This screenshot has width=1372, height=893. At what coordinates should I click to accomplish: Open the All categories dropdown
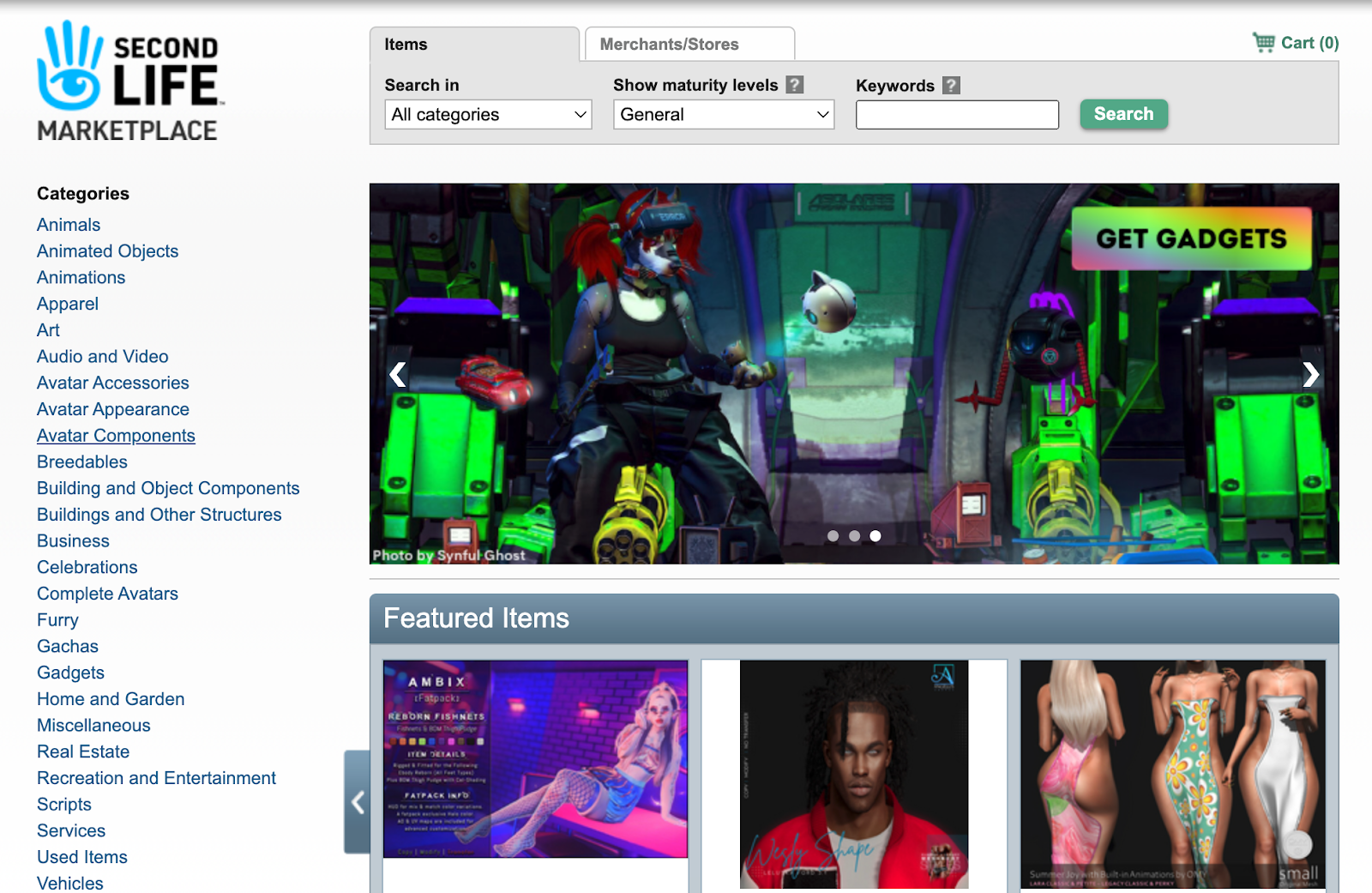coord(489,115)
